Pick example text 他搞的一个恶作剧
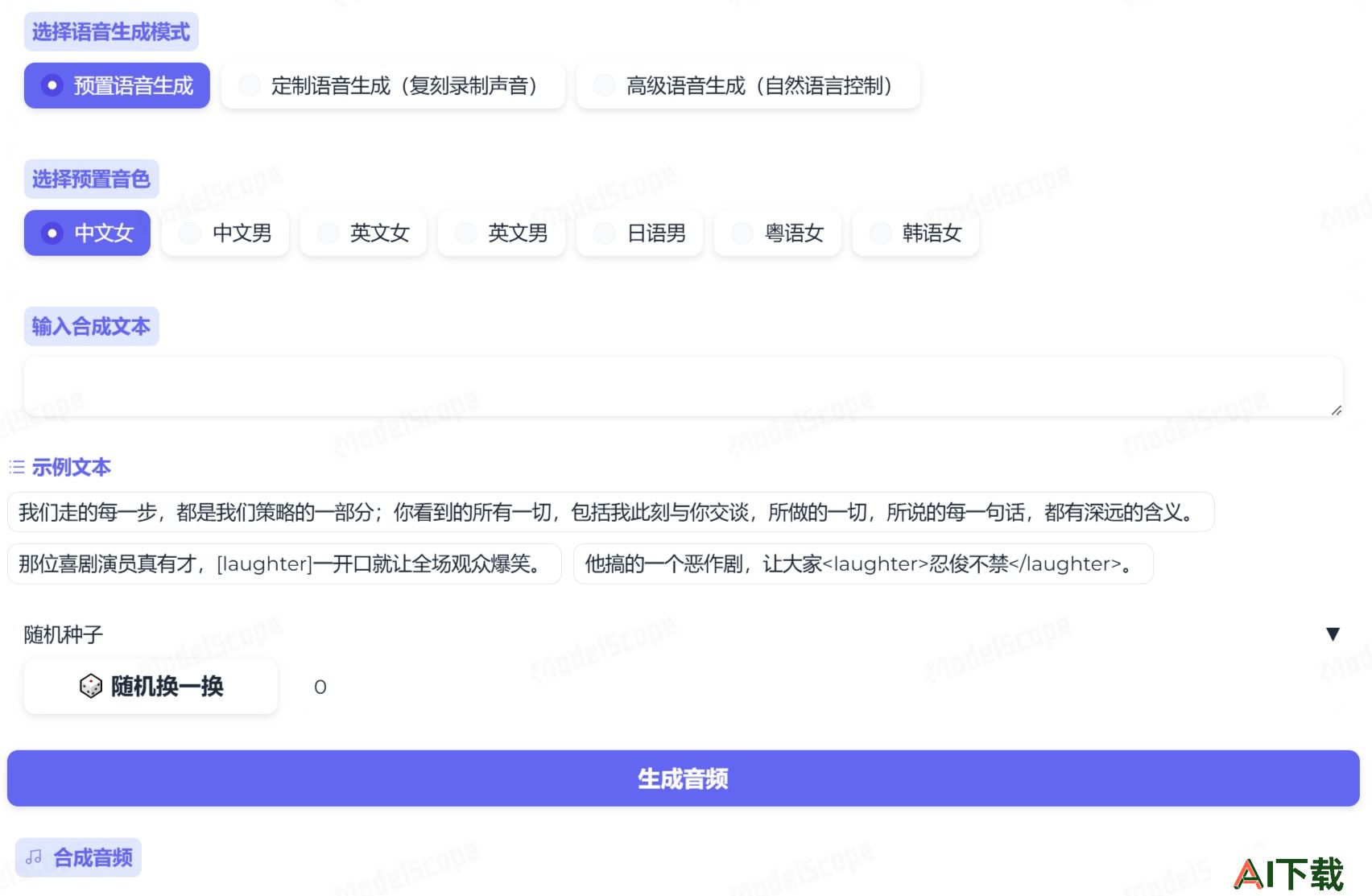The image size is (1372, 896). (x=863, y=564)
